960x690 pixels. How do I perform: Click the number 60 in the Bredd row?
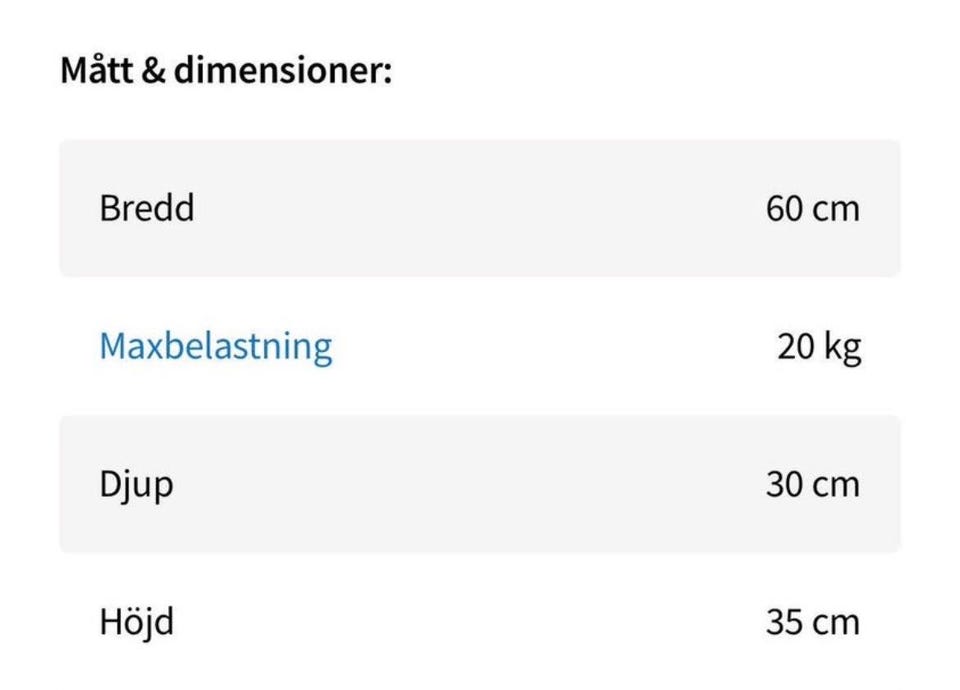click(786, 209)
